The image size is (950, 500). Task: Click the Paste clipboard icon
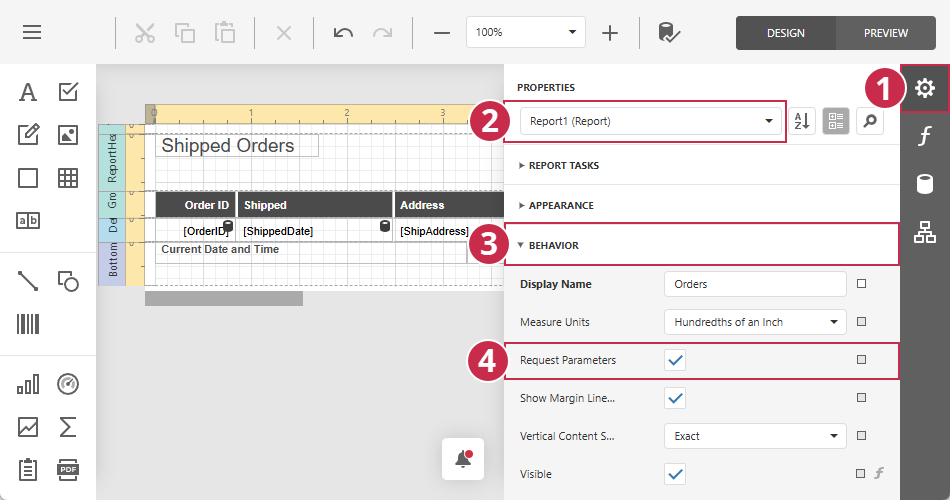[225, 33]
